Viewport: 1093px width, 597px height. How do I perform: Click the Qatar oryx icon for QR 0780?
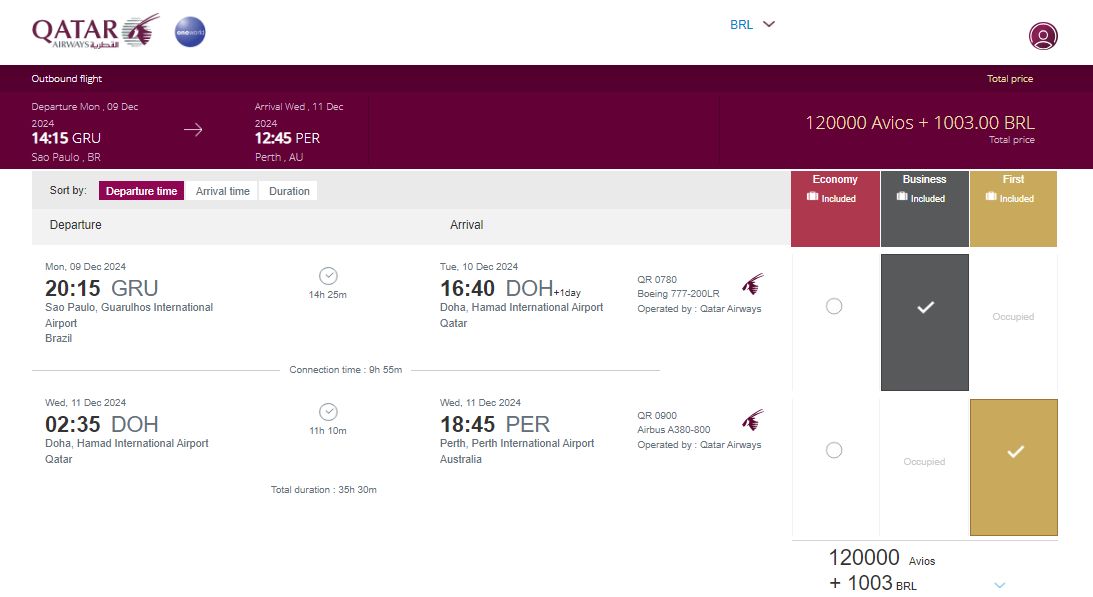click(x=753, y=285)
